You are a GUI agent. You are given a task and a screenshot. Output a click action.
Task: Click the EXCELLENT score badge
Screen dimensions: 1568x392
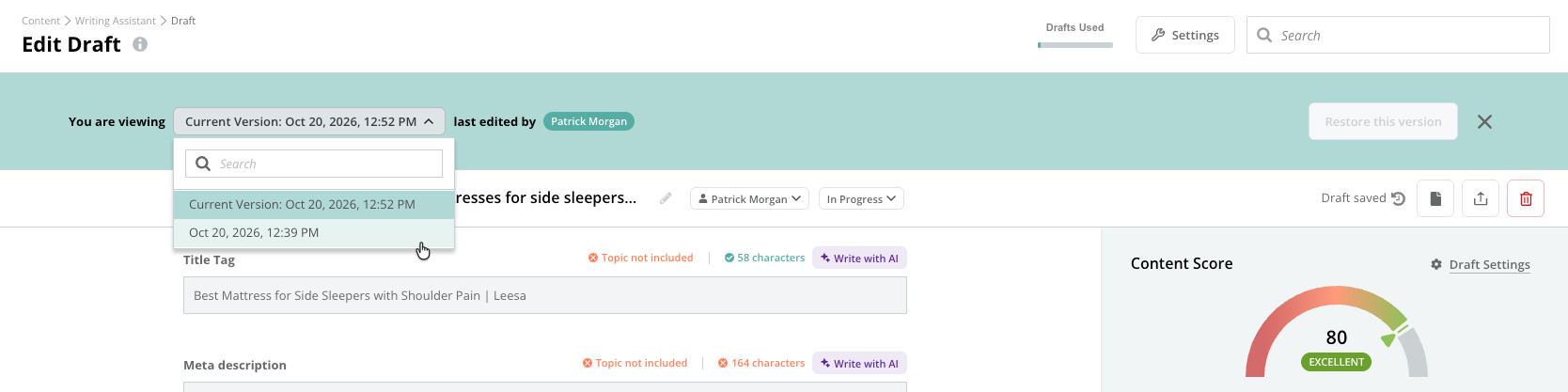tap(1336, 362)
